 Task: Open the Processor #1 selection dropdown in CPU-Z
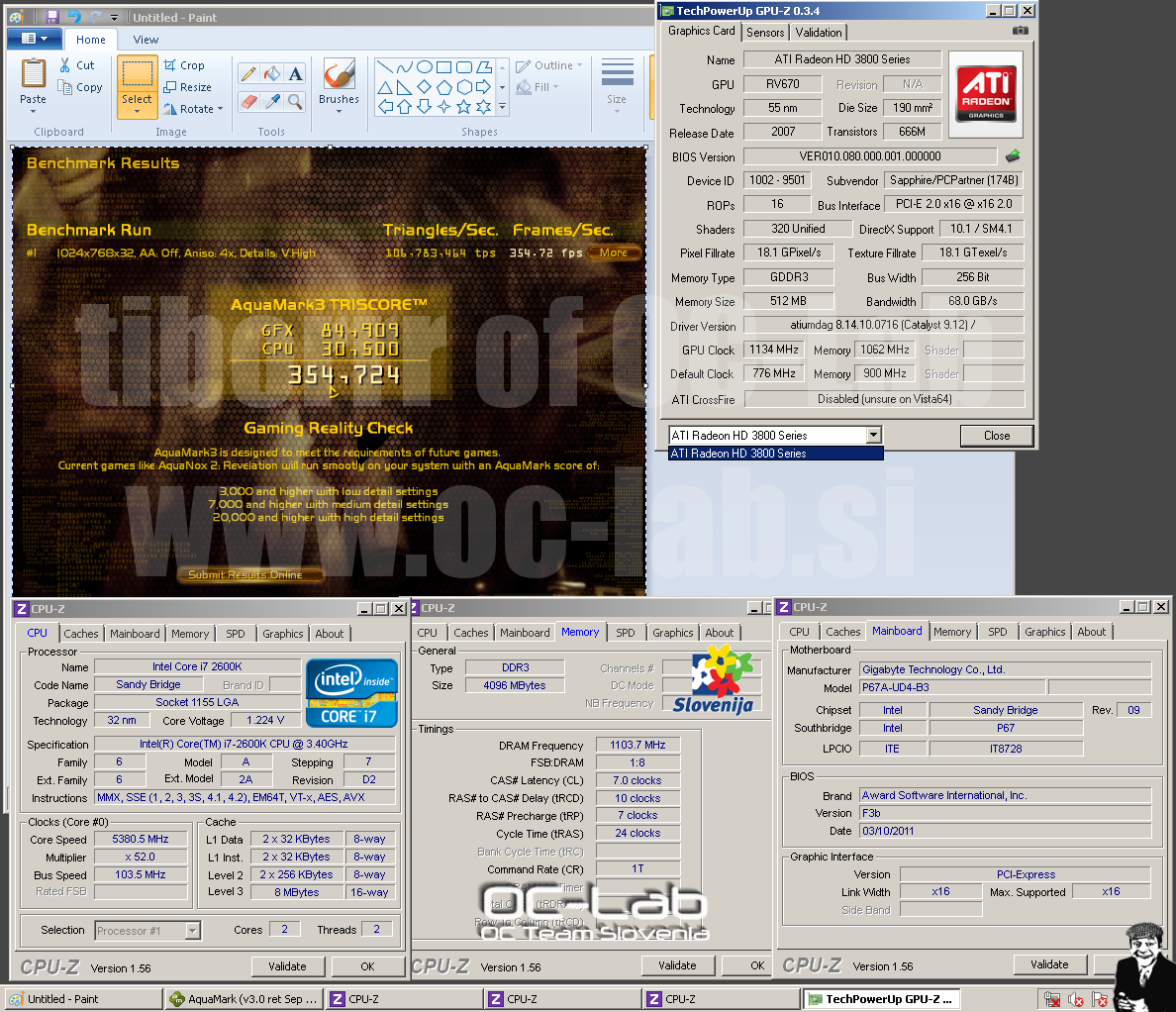[193, 930]
